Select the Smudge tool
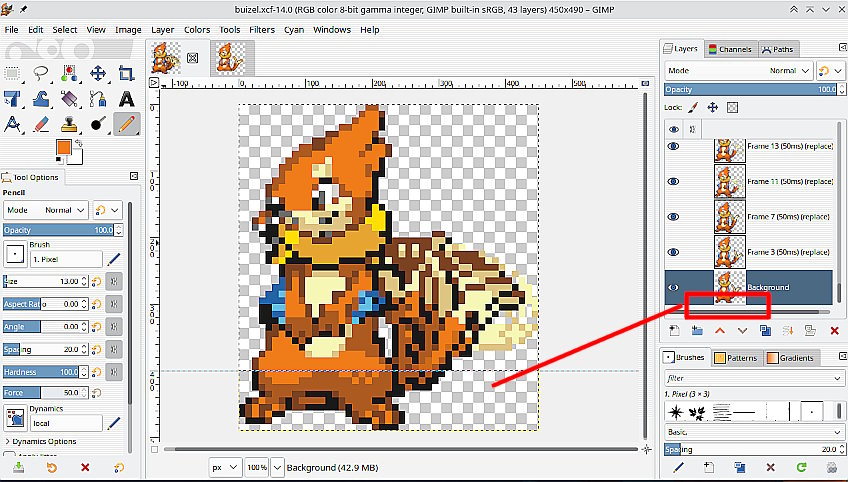The height and width of the screenshot is (482, 848). pos(98,124)
